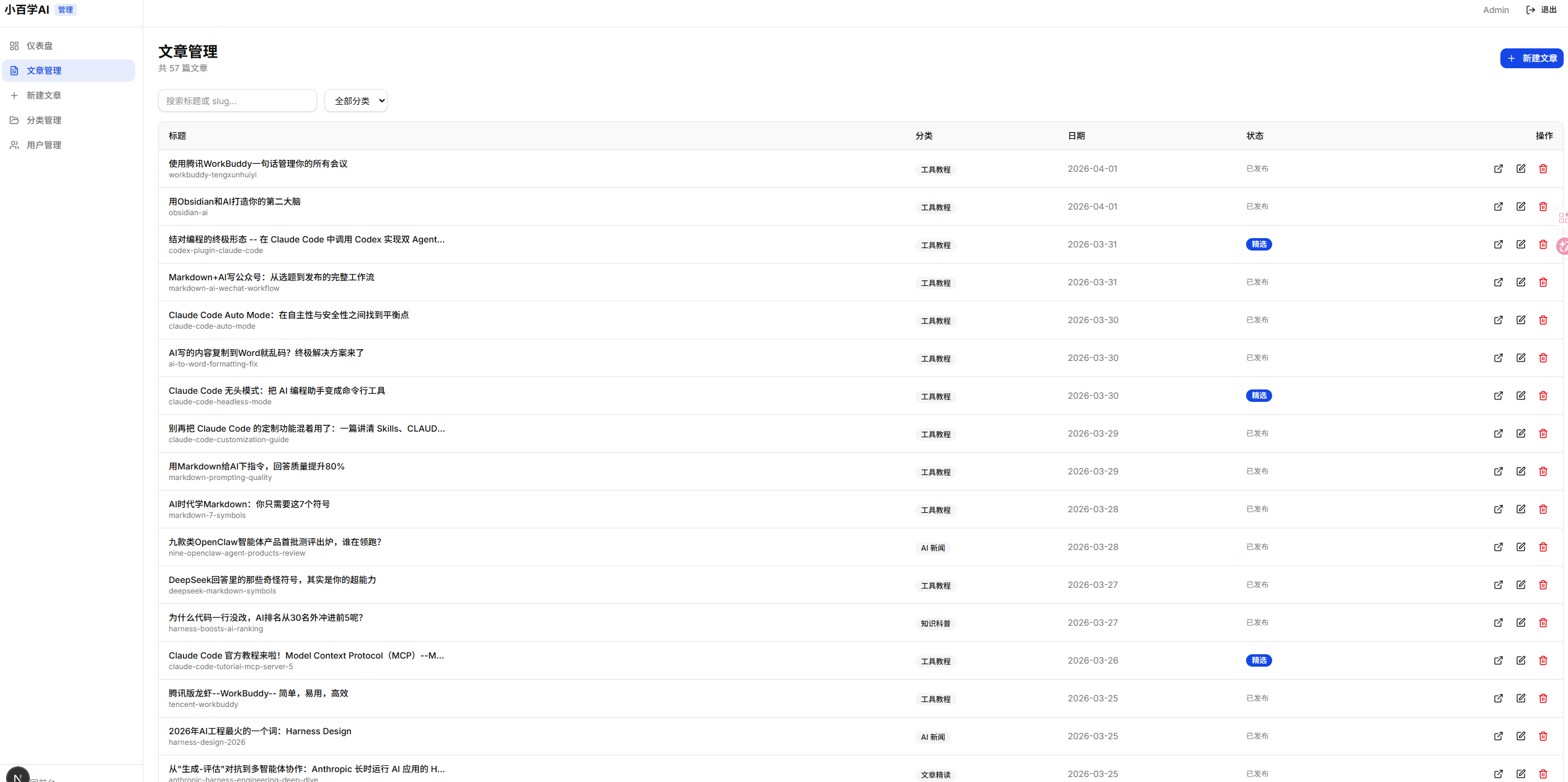Click the blue 新建文章 button

pos(1531,58)
